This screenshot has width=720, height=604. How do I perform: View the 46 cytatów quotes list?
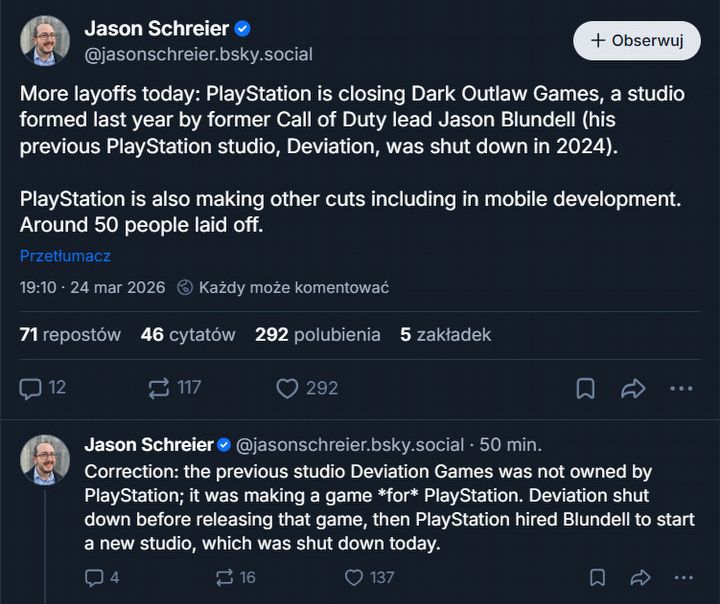[188, 335]
